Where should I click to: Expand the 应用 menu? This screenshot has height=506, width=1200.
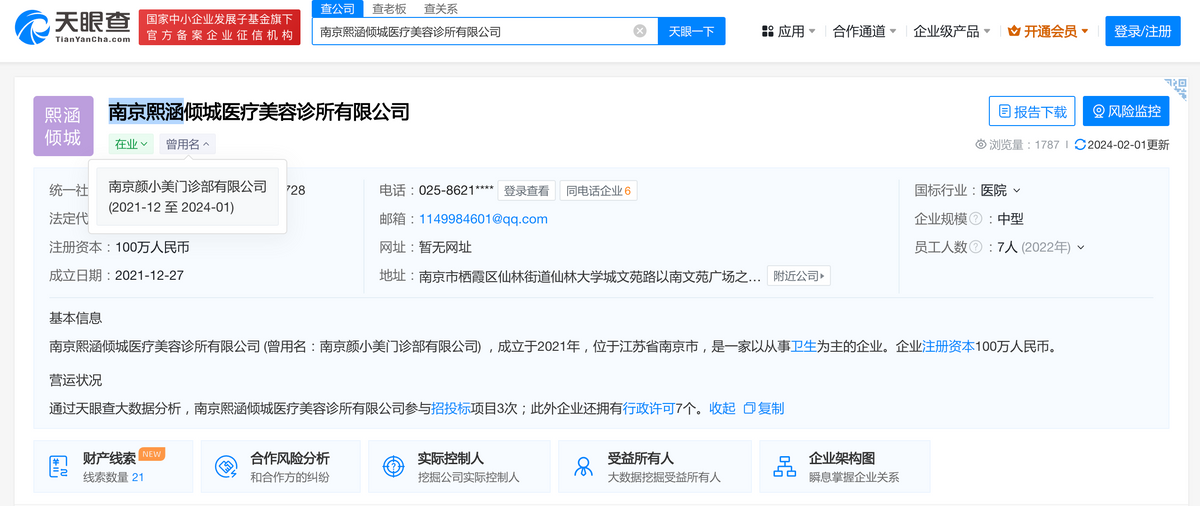[x=788, y=31]
